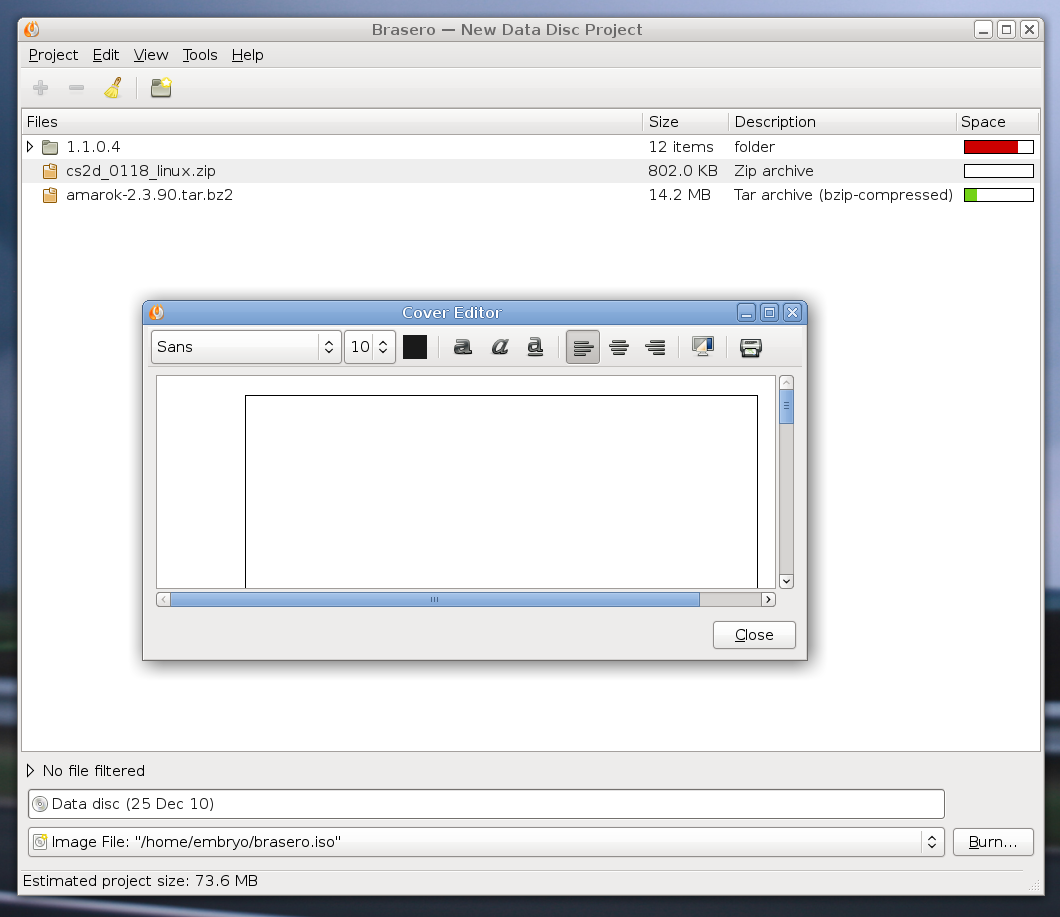Open background properties icon in Cover Editor
Image resolution: width=1060 pixels, height=917 pixels.
pos(703,347)
